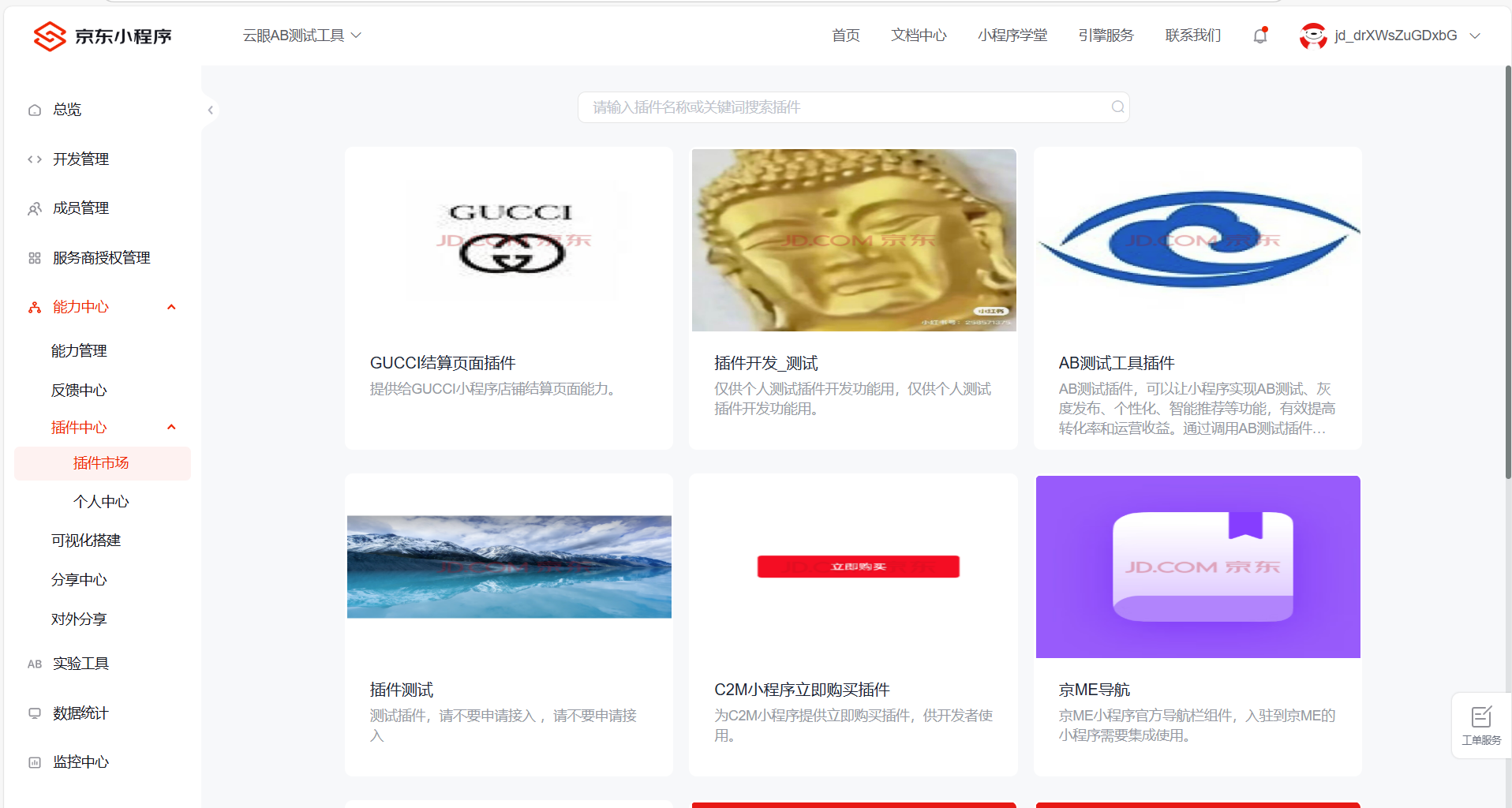Image resolution: width=1512 pixels, height=808 pixels.
Task: Click the GUCCI logo thumbnail
Action: (x=510, y=240)
